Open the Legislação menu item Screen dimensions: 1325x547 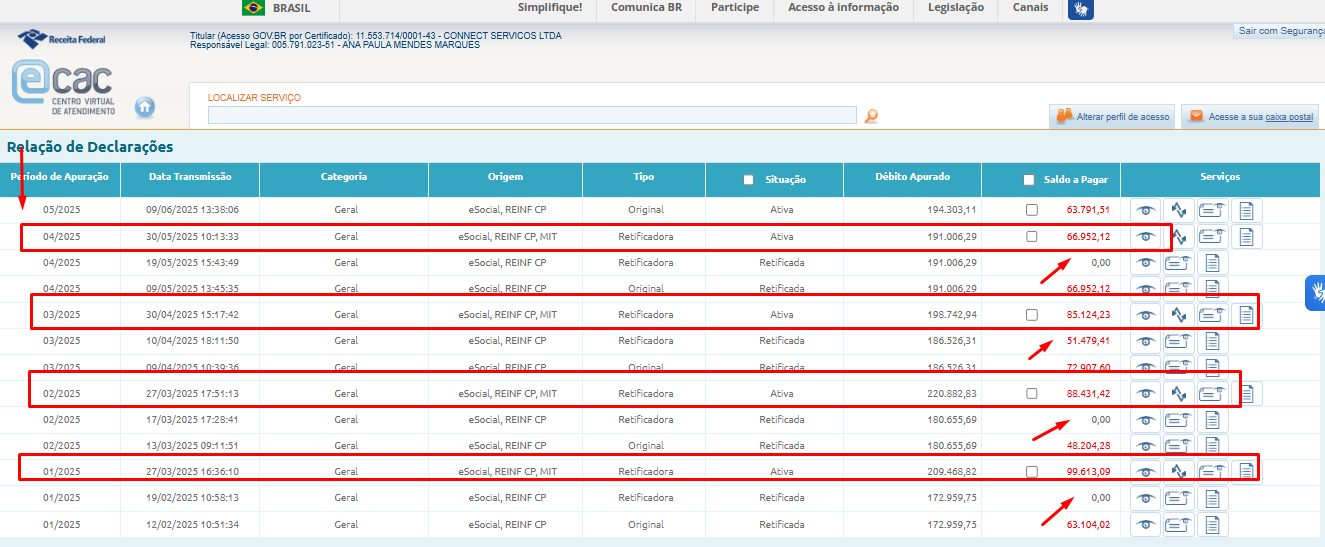tap(955, 8)
